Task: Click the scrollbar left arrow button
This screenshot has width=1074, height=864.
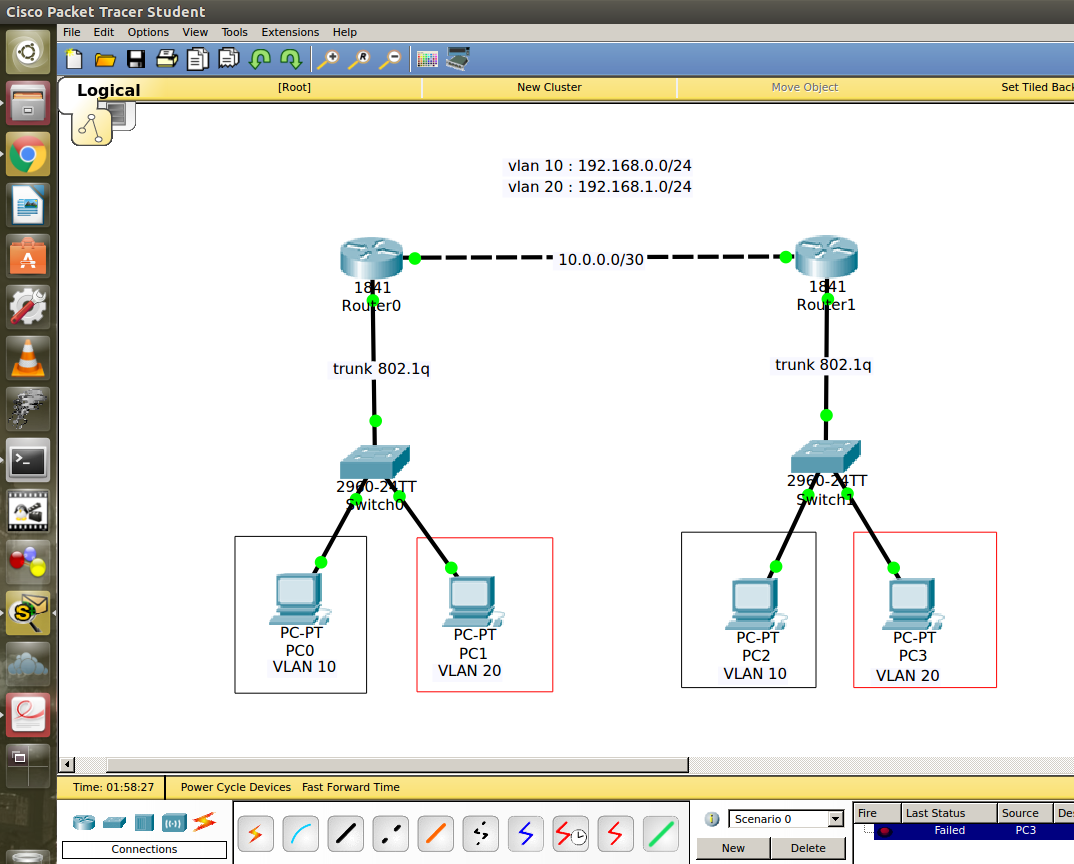Action: point(67,765)
